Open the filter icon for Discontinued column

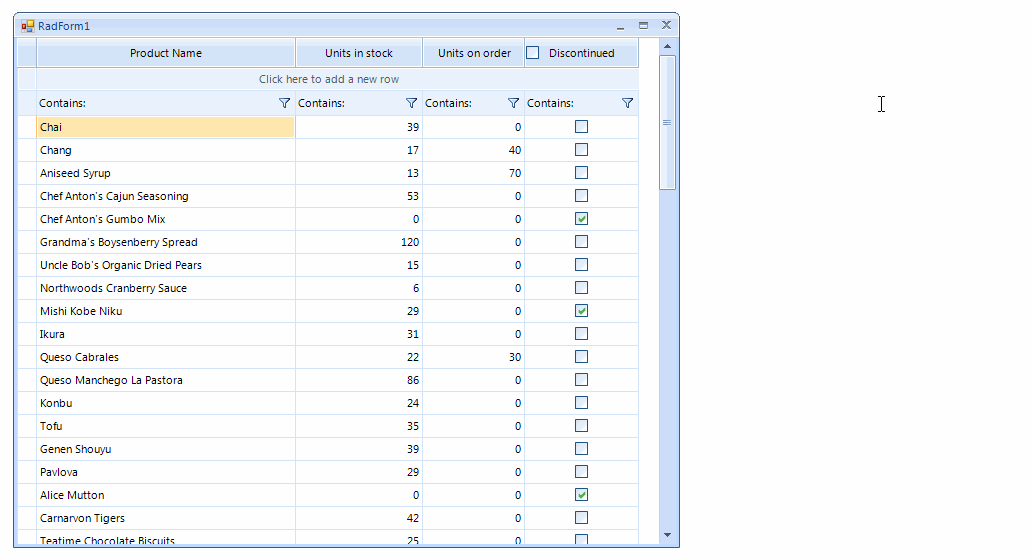coord(627,103)
